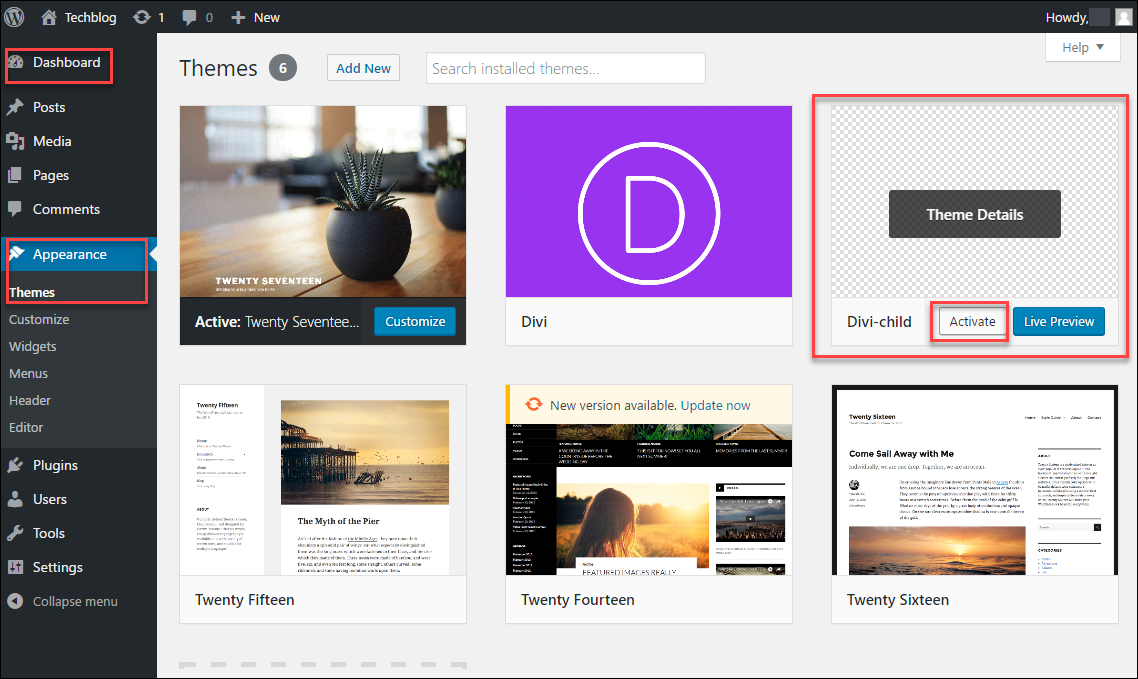Click the Plugins menu label
Viewport: 1138px width, 679px height.
click(55, 465)
